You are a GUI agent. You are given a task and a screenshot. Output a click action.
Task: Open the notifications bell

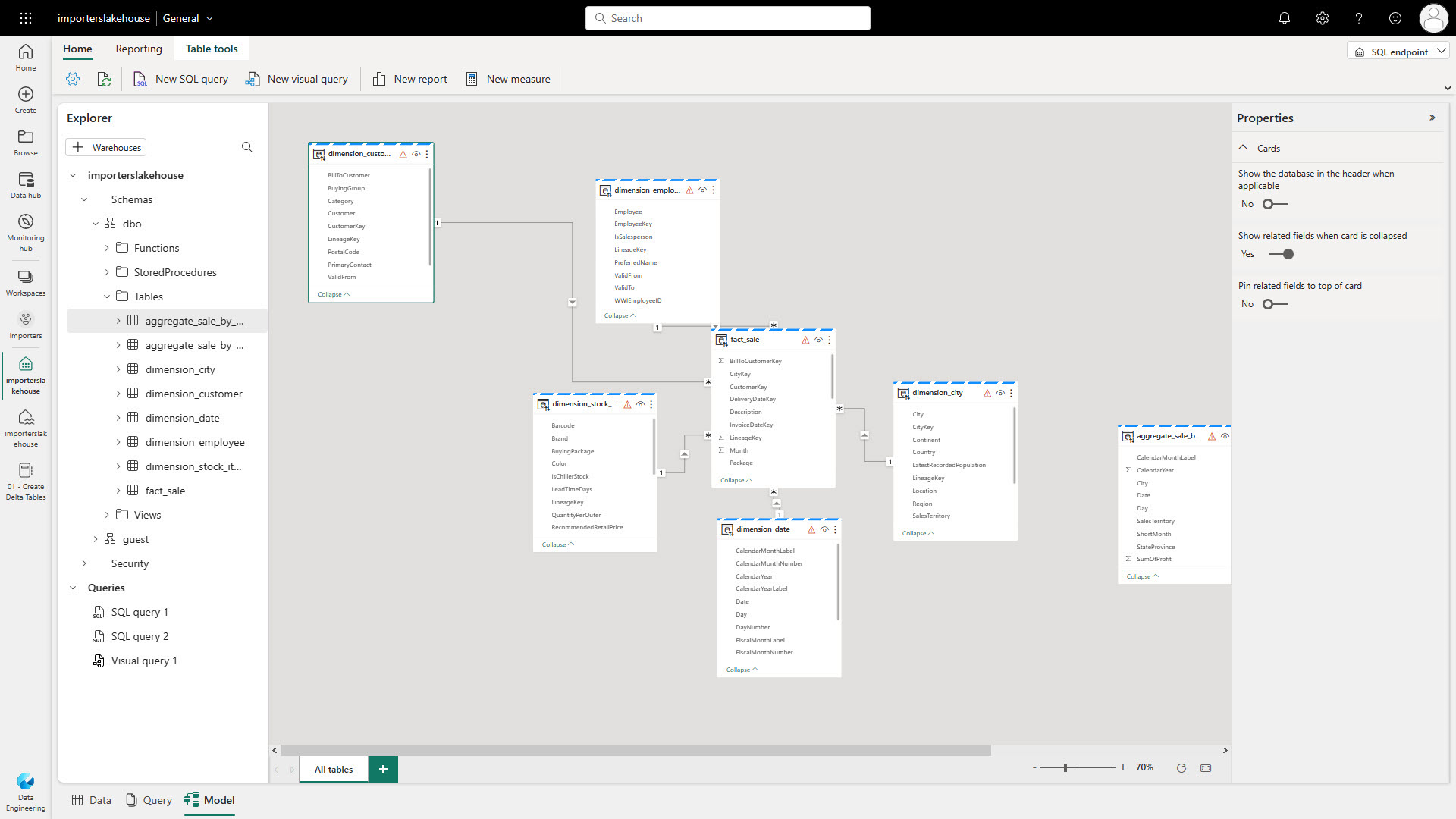click(1285, 18)
